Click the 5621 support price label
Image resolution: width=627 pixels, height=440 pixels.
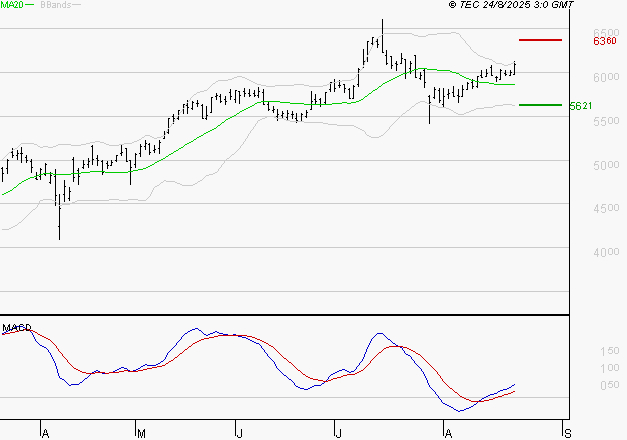(581, 106)
